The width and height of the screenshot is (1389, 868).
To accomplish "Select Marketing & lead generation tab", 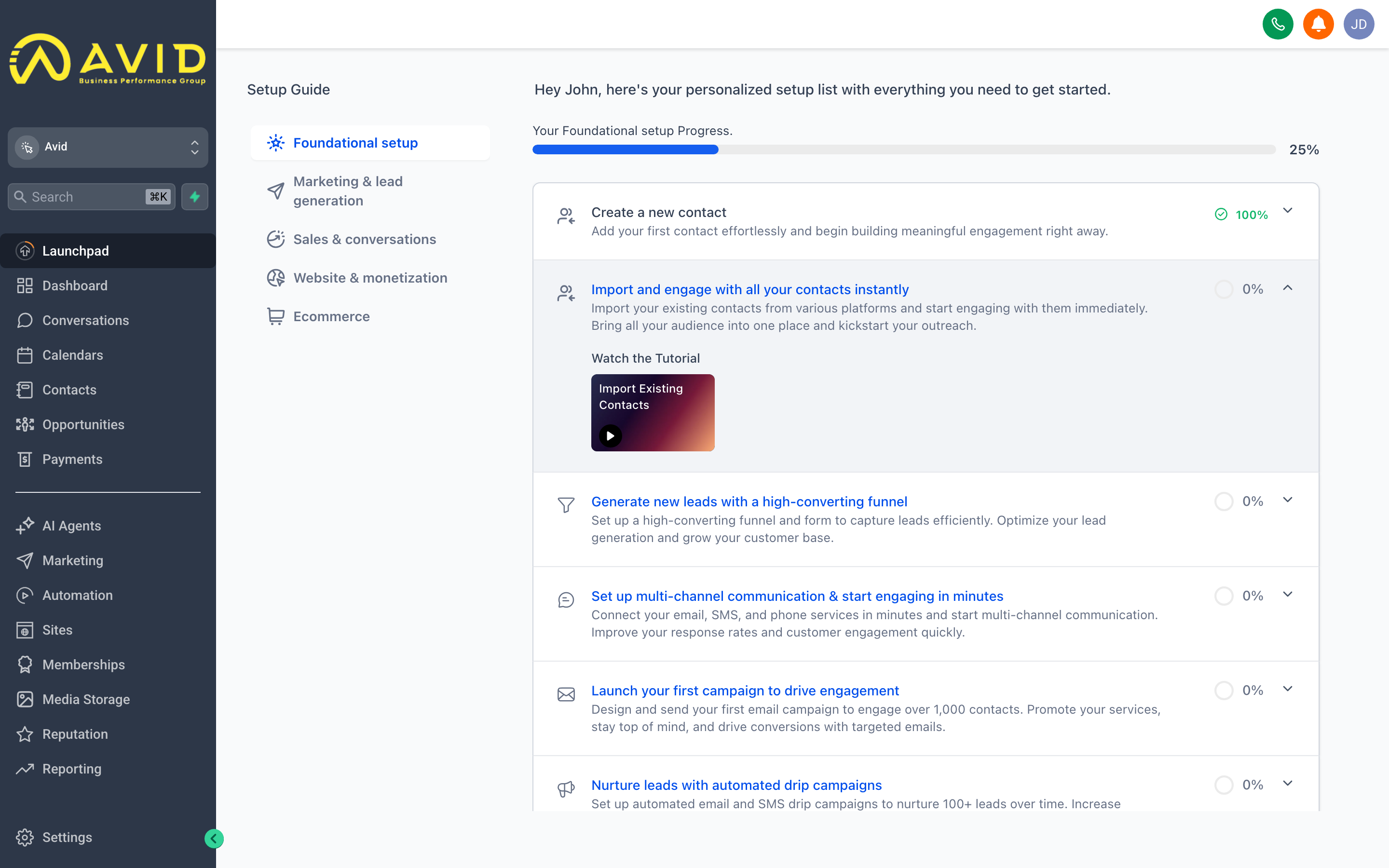I will (370, 191).
